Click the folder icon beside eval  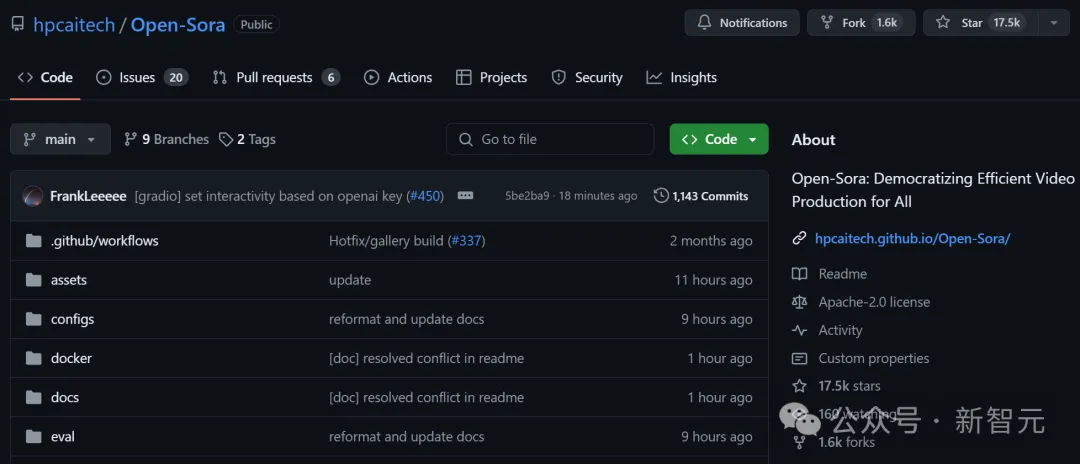point(33,437)
